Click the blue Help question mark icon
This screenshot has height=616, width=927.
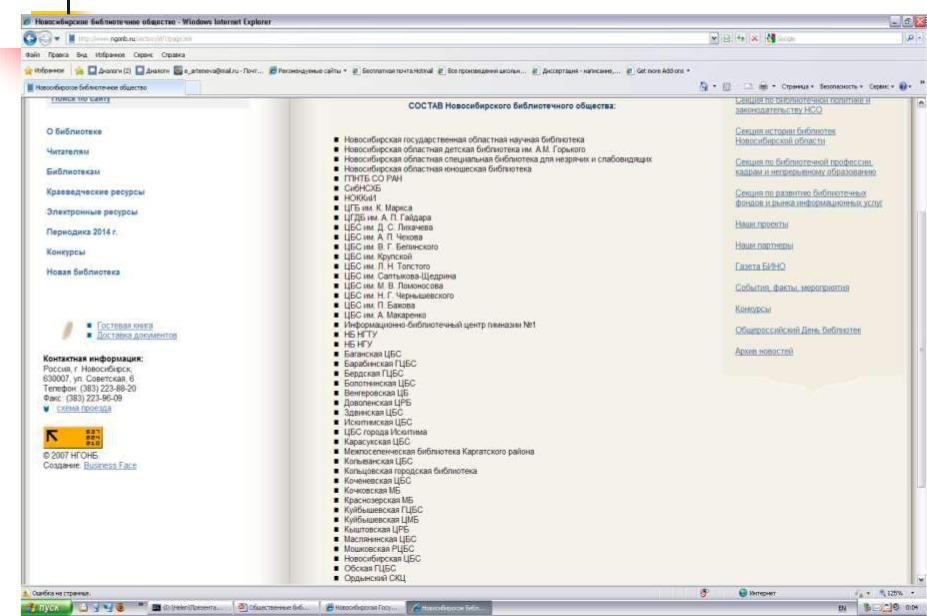point(903,86)
